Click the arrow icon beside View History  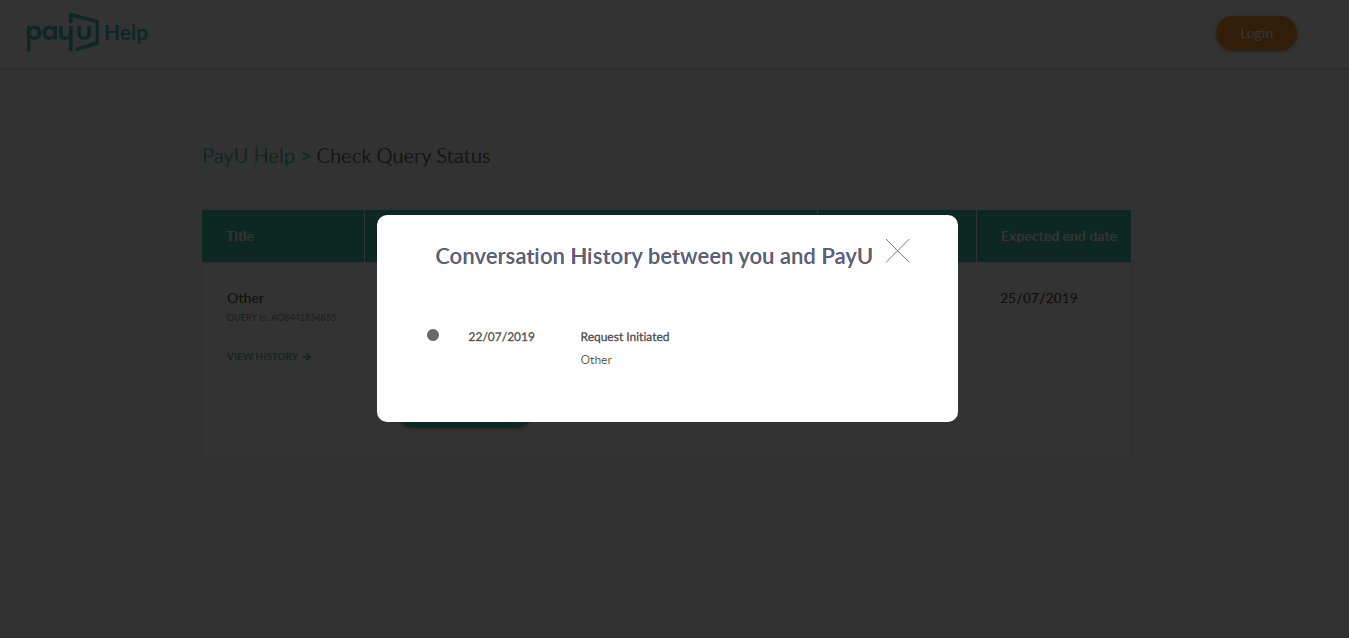click(307, 357)
